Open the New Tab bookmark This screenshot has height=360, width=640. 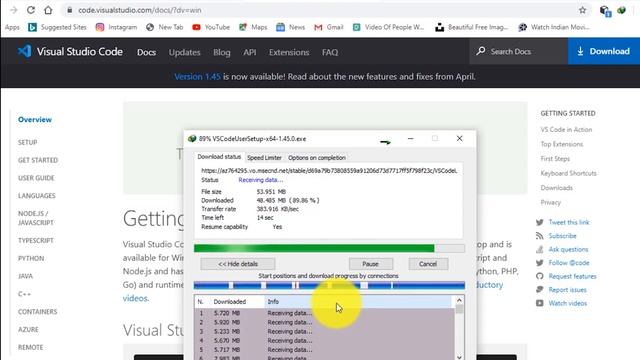tap(164, 27)
